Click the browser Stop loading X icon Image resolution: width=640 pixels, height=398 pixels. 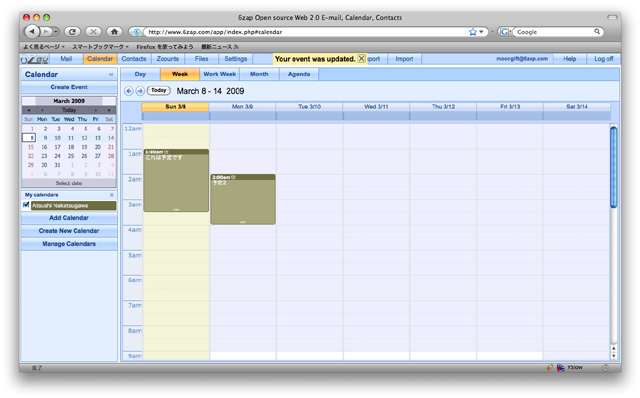point(93,31)
